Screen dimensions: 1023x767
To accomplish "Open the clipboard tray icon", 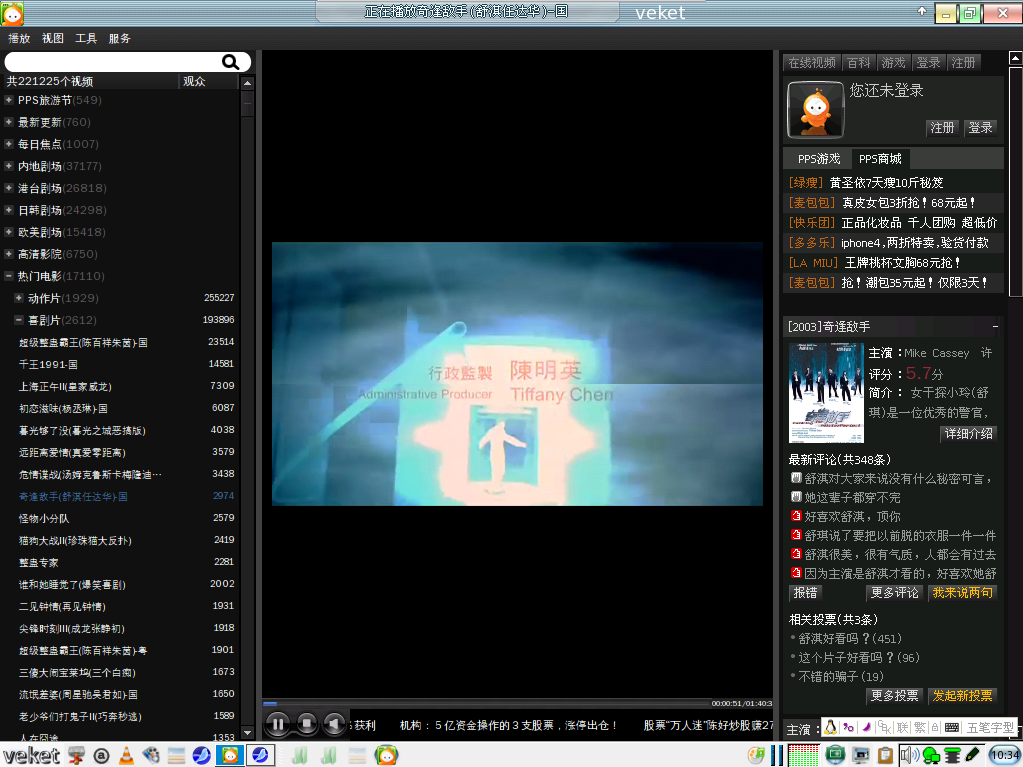I will 885,756.
